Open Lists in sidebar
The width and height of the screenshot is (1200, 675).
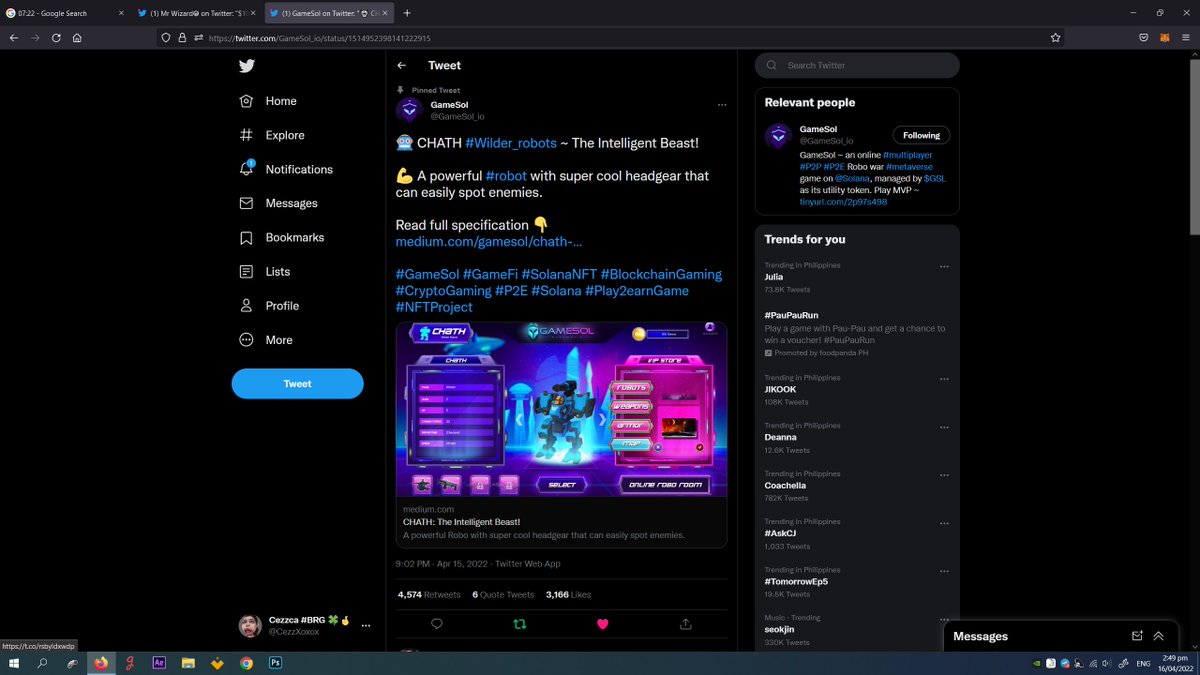pyautogui.click(x=265, y=271)
